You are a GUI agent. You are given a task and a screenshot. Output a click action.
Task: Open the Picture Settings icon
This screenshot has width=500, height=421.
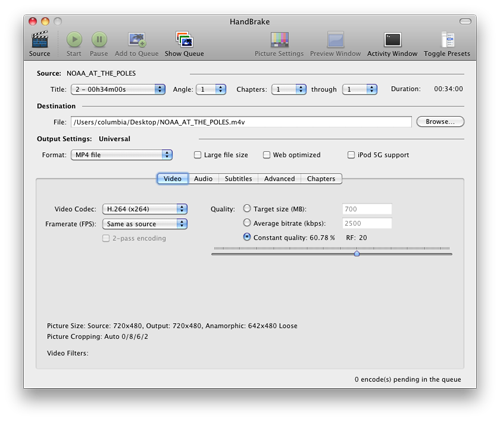[279, 40]
